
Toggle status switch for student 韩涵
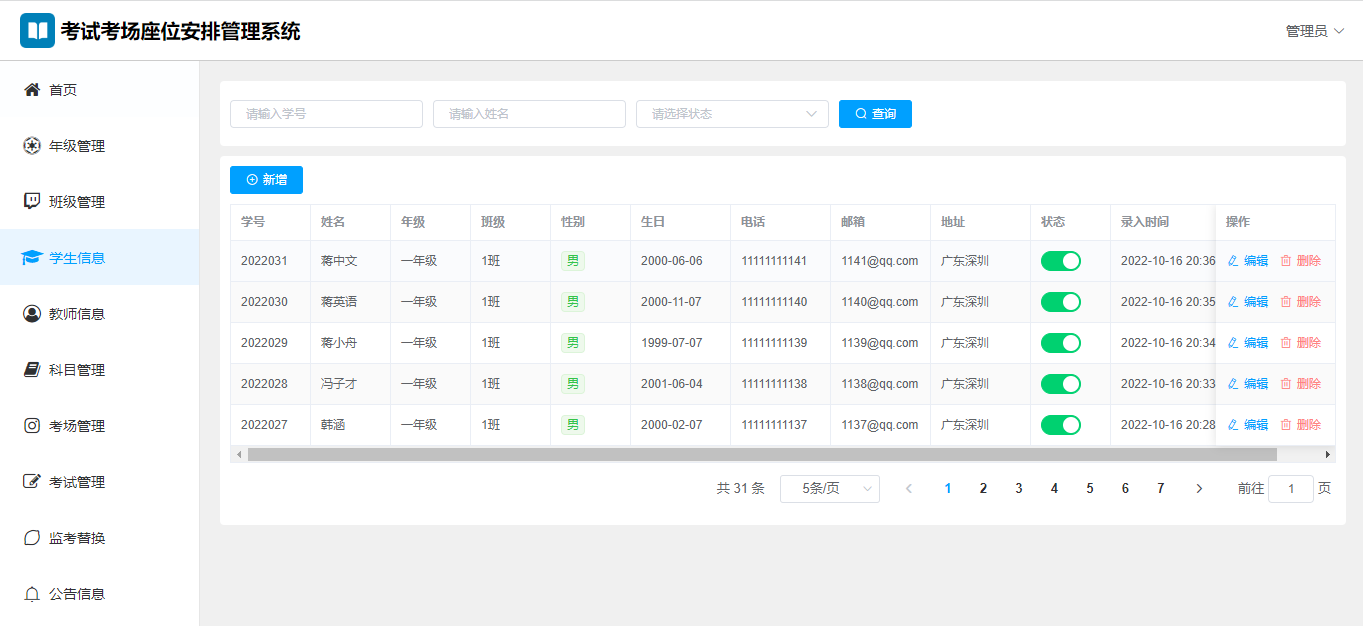click(x=1061, y=425)
